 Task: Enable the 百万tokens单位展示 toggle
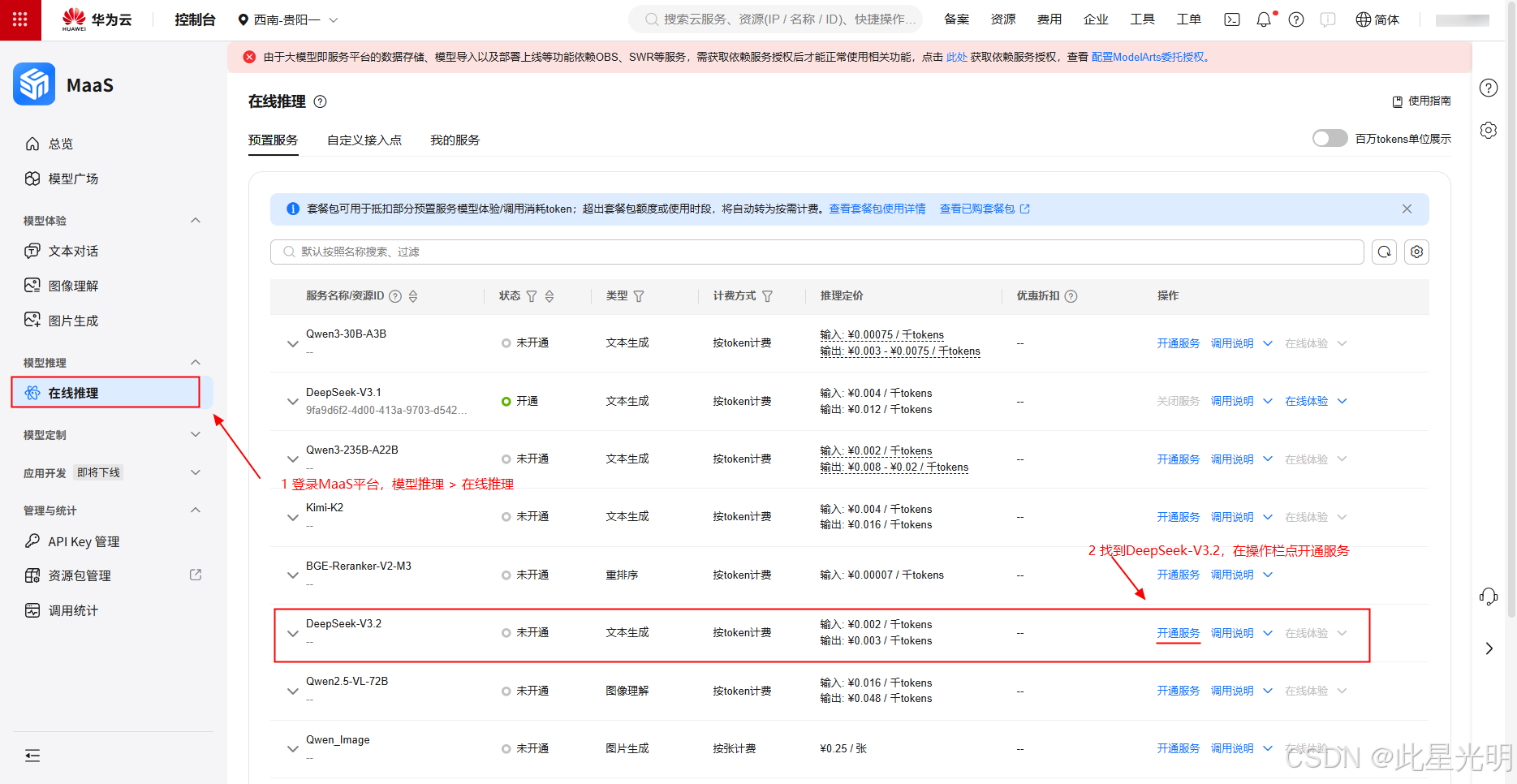click(1329, 138)
